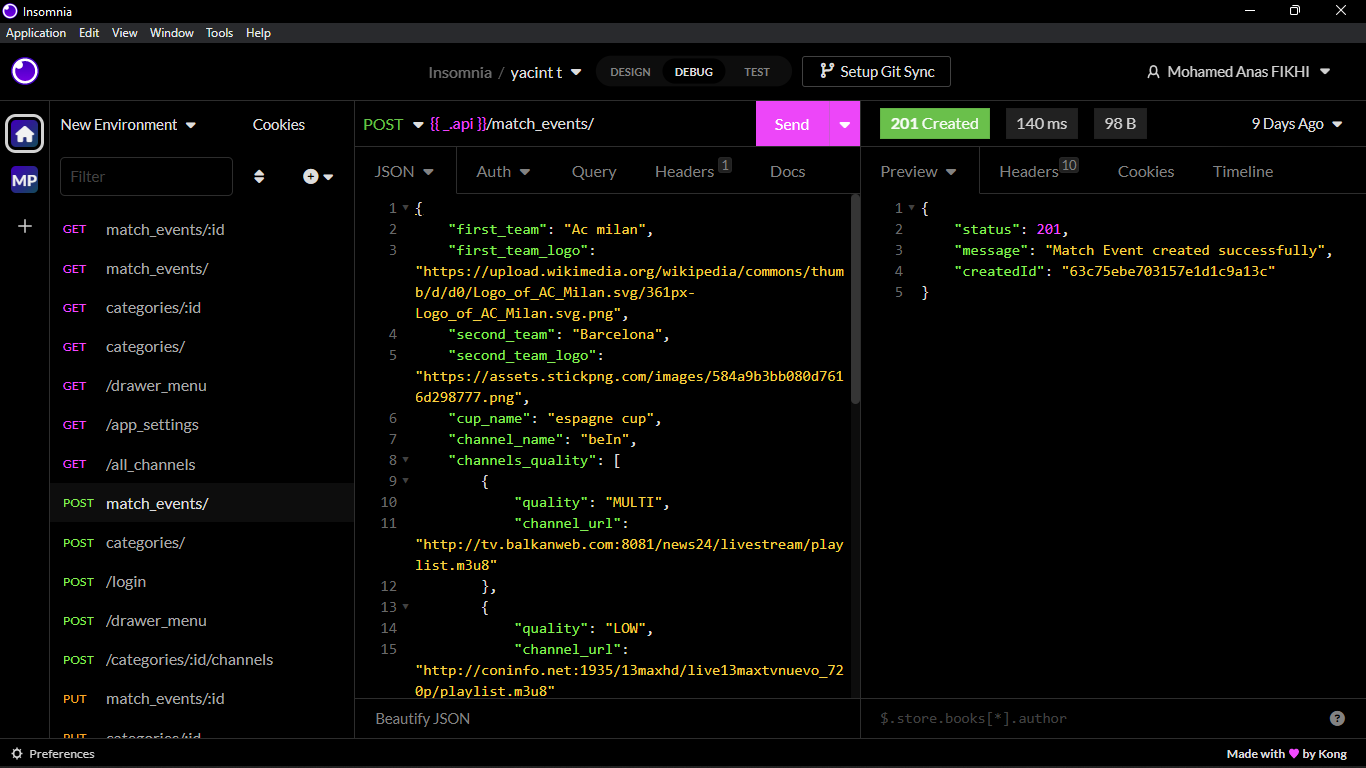The height and width of the screenshot is (768, 1366).
Task: Open Mohamed Anas FIKHI account dropdown
Action: pyautogui.click(x=1238, y=72)
